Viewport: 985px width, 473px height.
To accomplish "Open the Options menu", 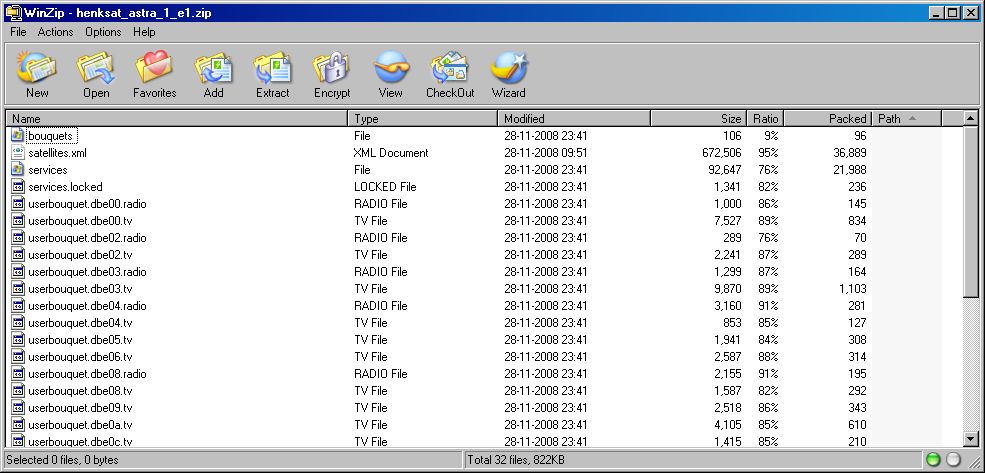I will coord(103,32).
